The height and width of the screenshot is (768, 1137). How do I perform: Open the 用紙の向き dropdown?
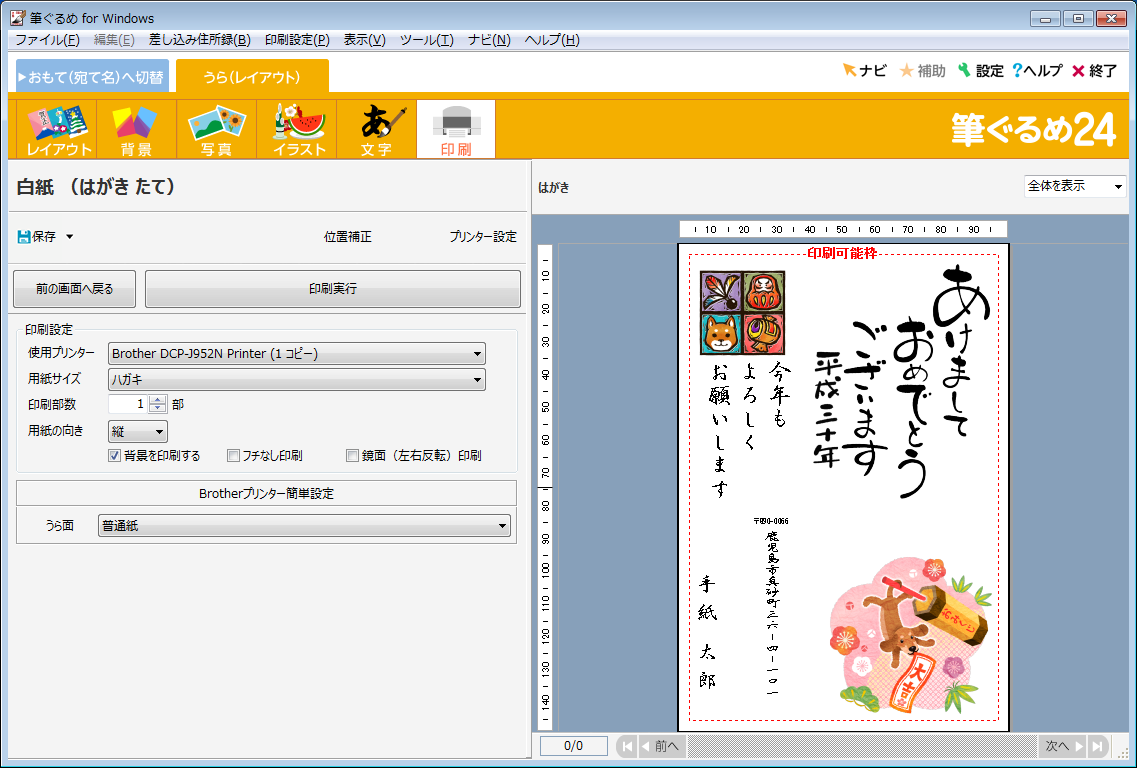pos(138,432)
